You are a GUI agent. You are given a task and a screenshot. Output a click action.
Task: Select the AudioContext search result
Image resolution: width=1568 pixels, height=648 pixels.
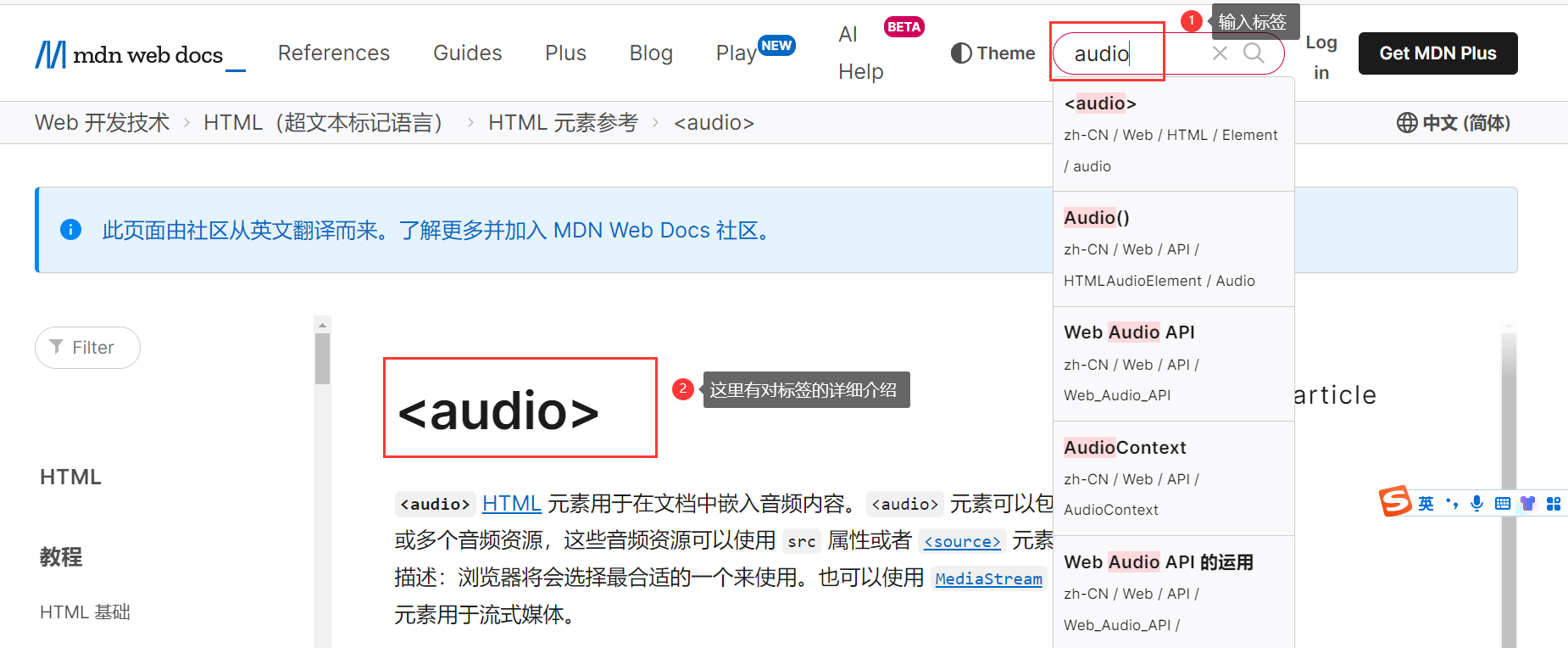(x=1173, y=478)
